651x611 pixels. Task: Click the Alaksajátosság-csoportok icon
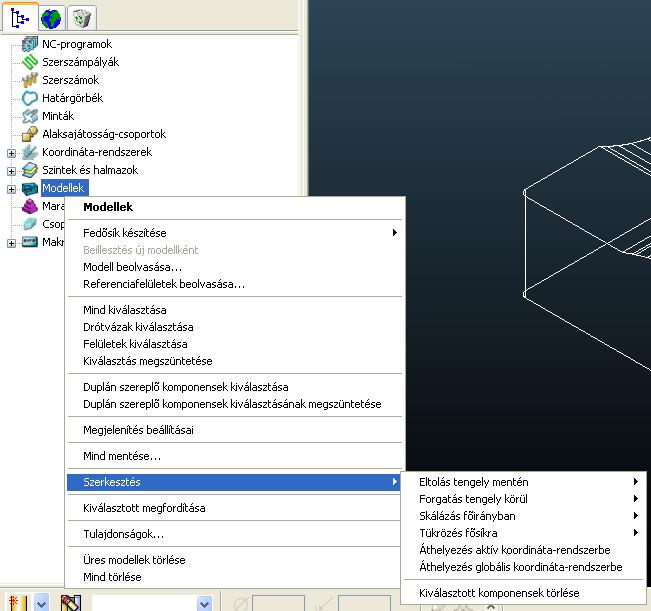(x=29, y=134)
